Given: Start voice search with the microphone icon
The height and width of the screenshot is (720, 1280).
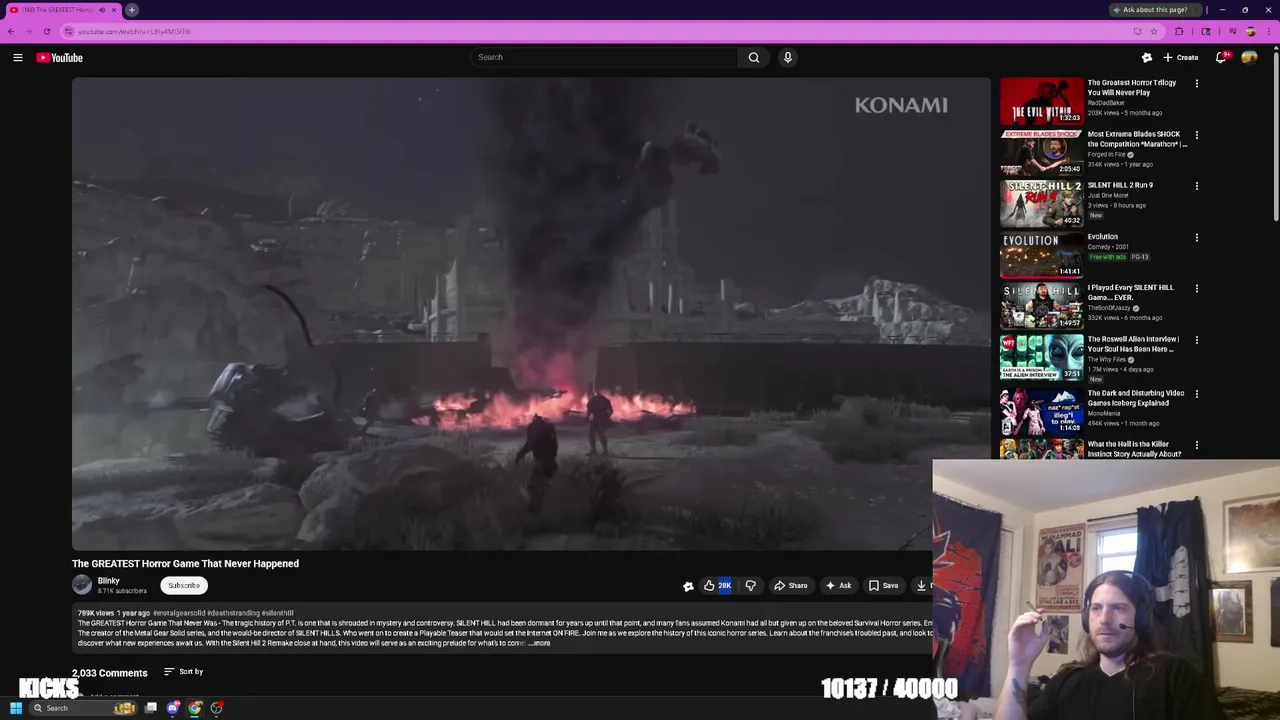Looking at the screenshot, I should pyautogui.click(x=788, y=57).
